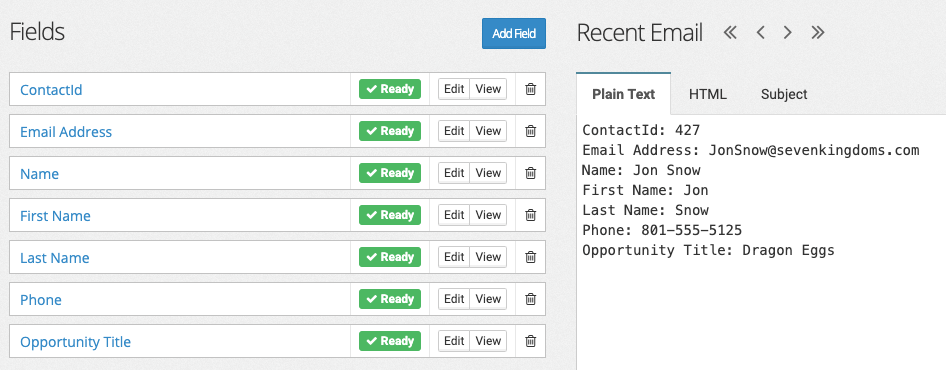946x370 pixels.
Task: Jump to last email with double-right arrows
Action: coord(817,33)
